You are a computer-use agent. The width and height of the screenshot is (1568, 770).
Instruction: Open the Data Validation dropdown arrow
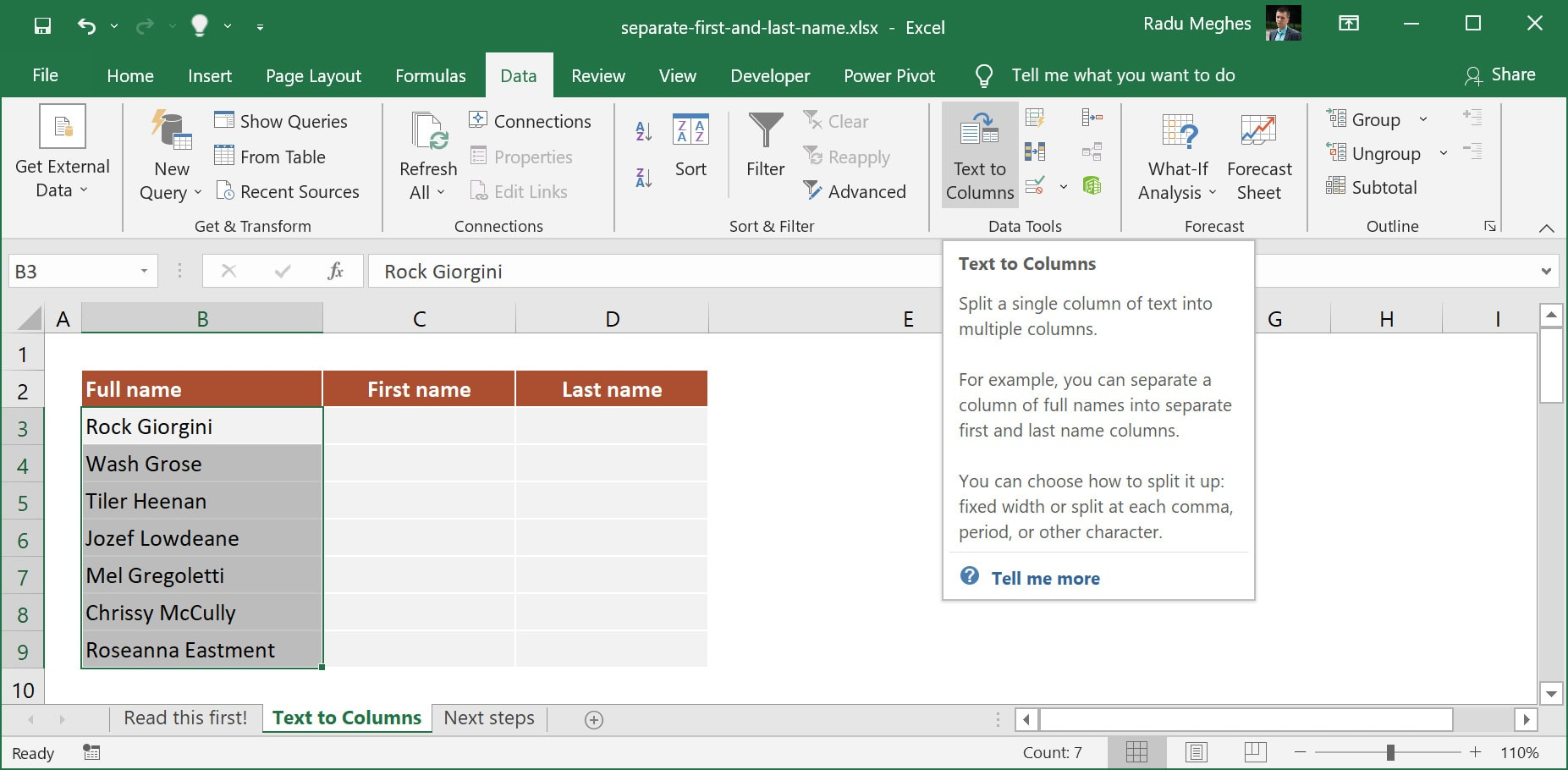pyautogui.click(x=1063, y=186)
